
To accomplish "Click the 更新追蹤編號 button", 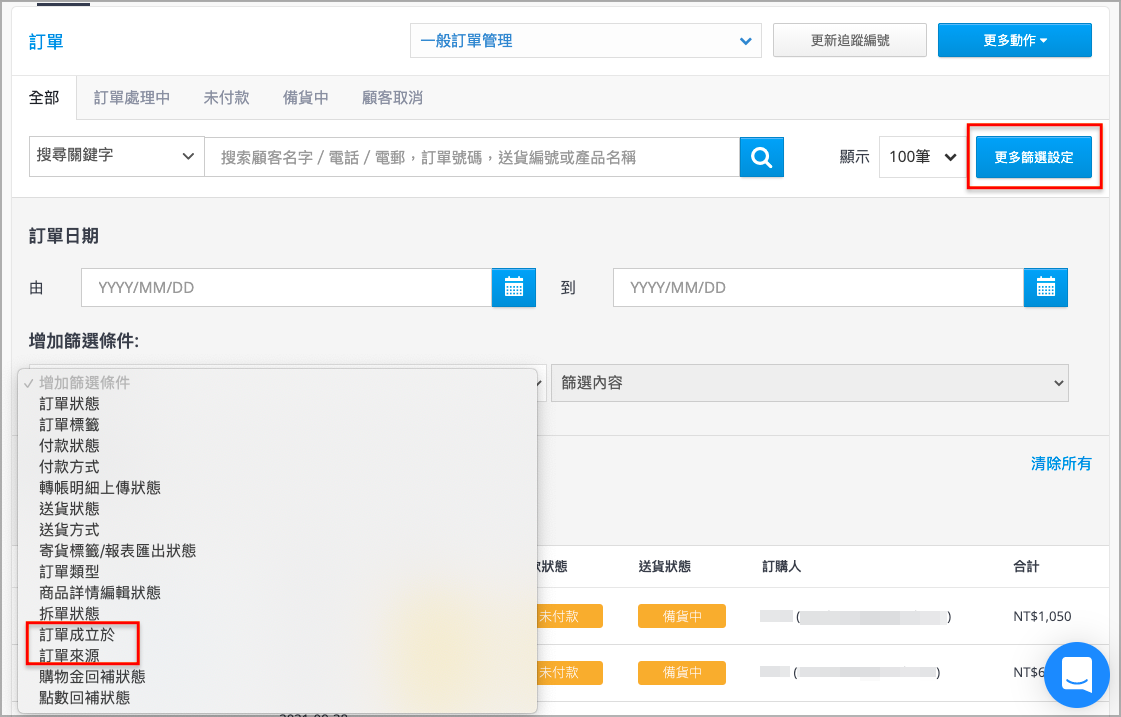I will tap(849, 40).
